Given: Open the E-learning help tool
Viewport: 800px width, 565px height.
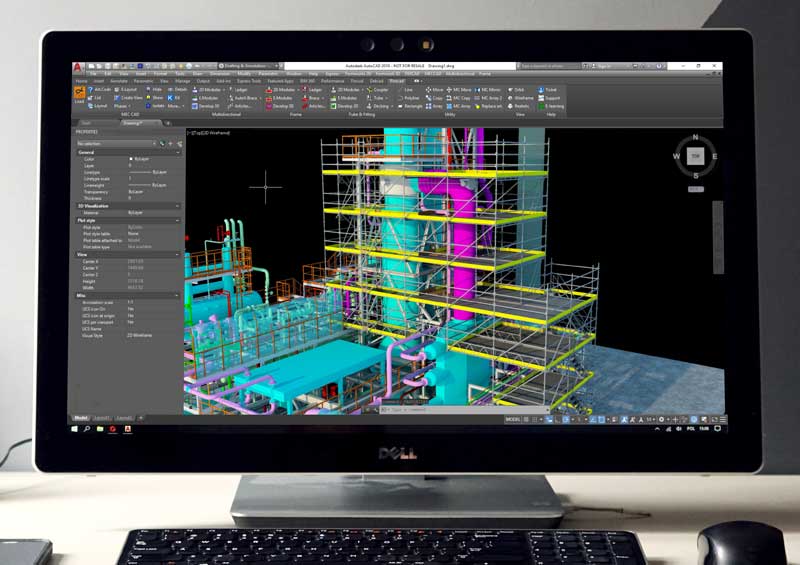Looking at the screenshot, I should pos(551,106).
